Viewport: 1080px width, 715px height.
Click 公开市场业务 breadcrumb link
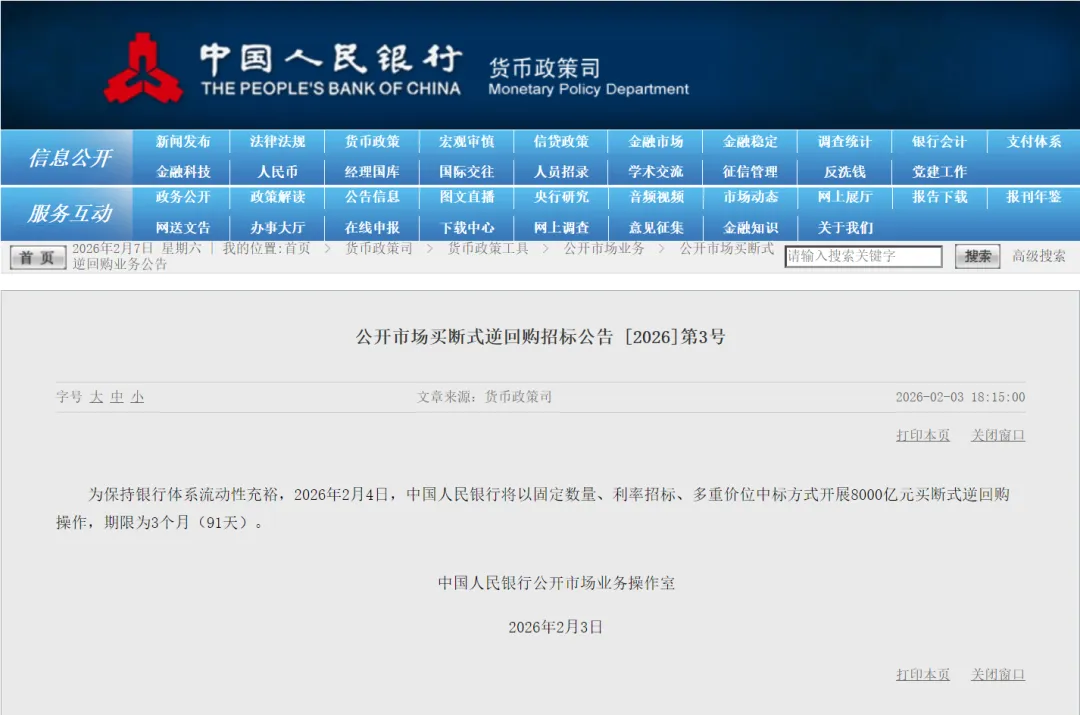tap(604, 248)
